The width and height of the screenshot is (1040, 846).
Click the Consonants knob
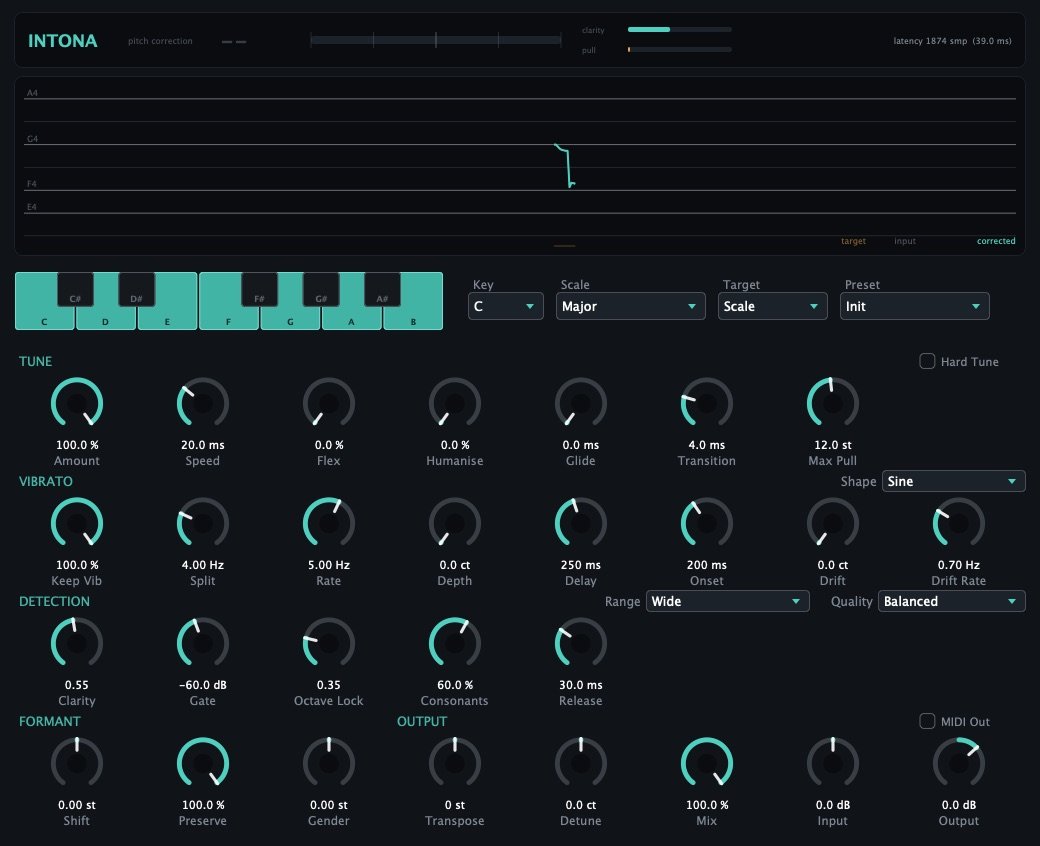coord(454,642)
